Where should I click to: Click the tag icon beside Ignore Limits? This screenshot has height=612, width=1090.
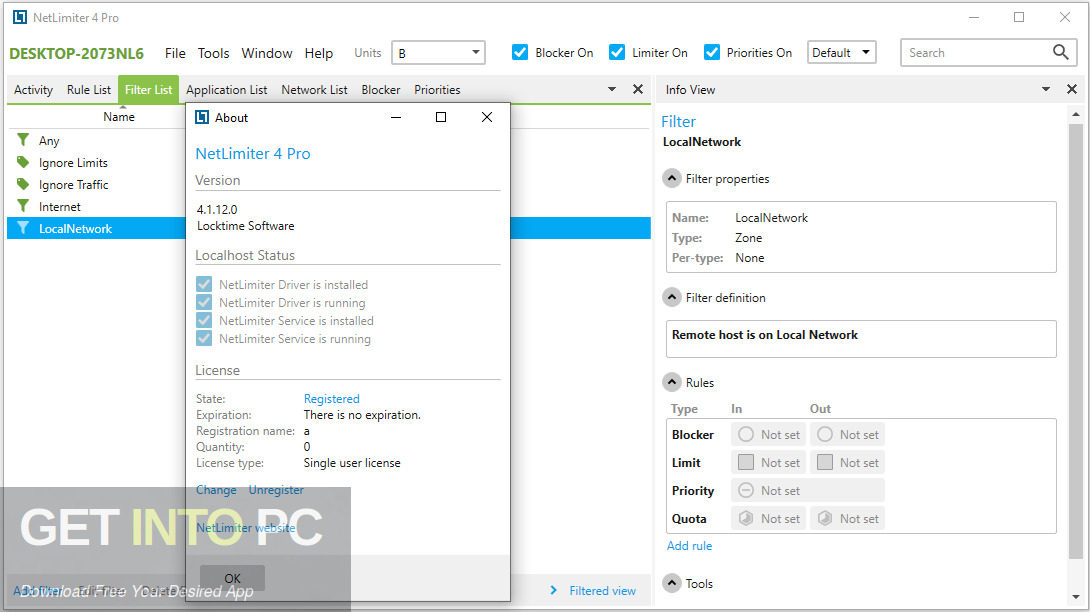click(x=23, y=162)
